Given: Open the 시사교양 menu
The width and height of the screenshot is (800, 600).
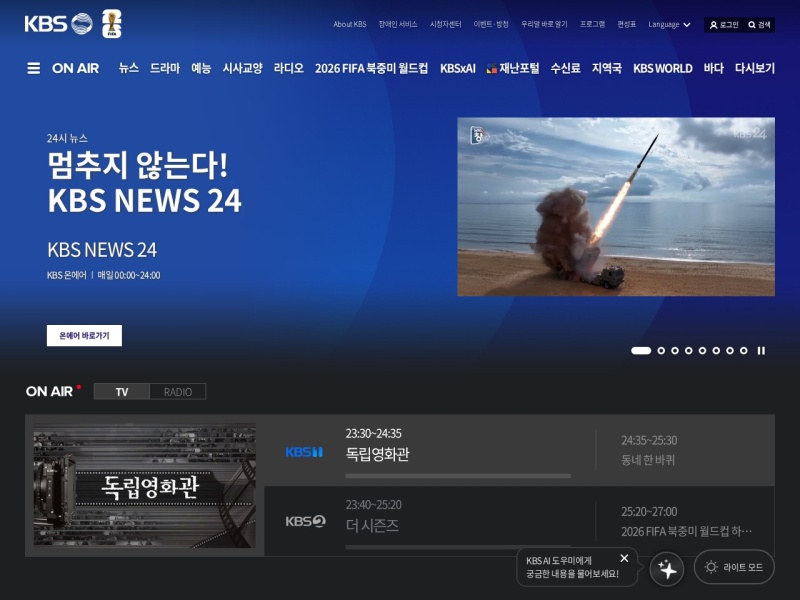Looking at the screenshot, I should pyautogui.click(x=242, y=68).
